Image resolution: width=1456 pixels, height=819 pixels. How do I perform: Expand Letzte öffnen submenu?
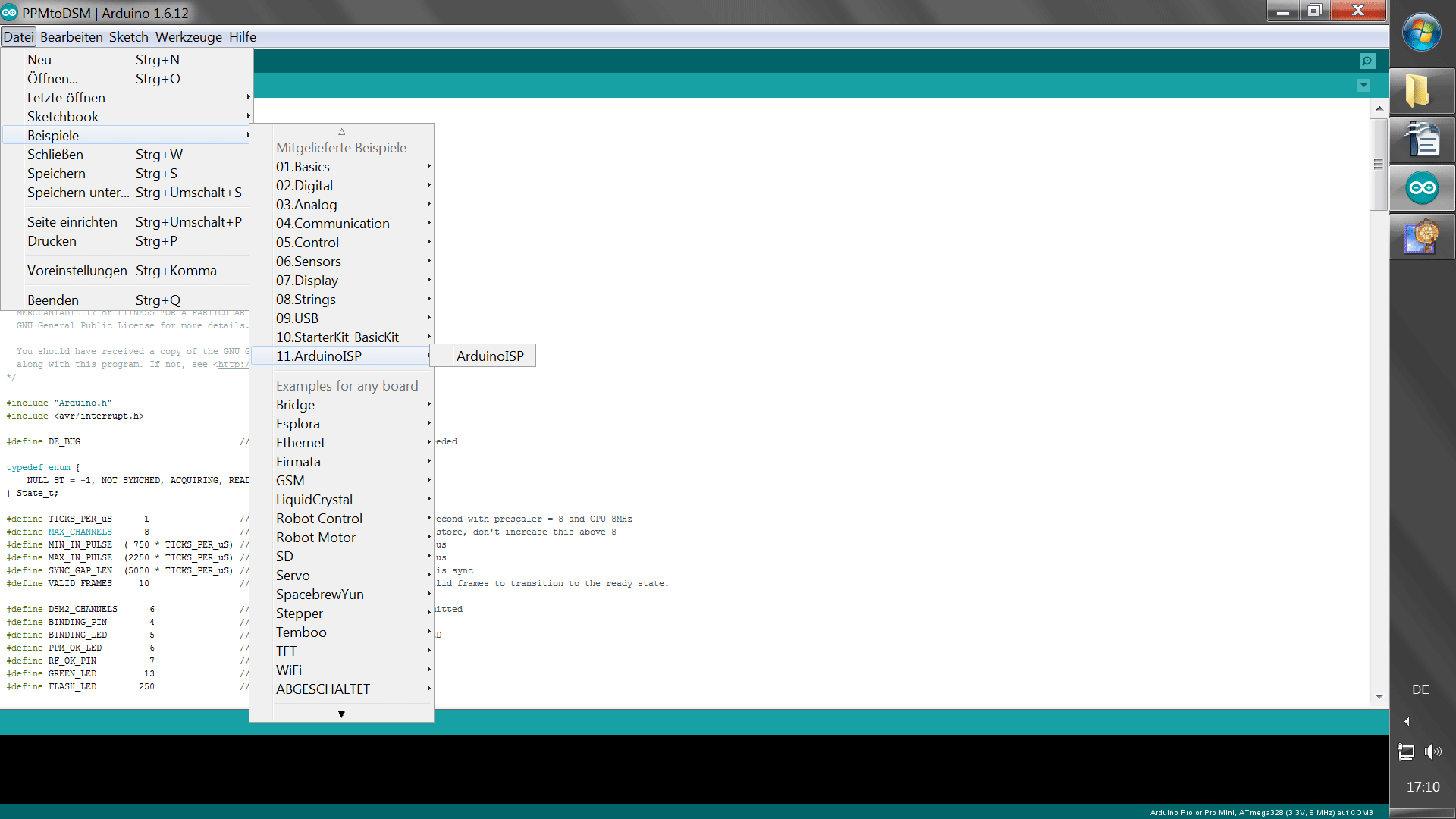(127, 98)
